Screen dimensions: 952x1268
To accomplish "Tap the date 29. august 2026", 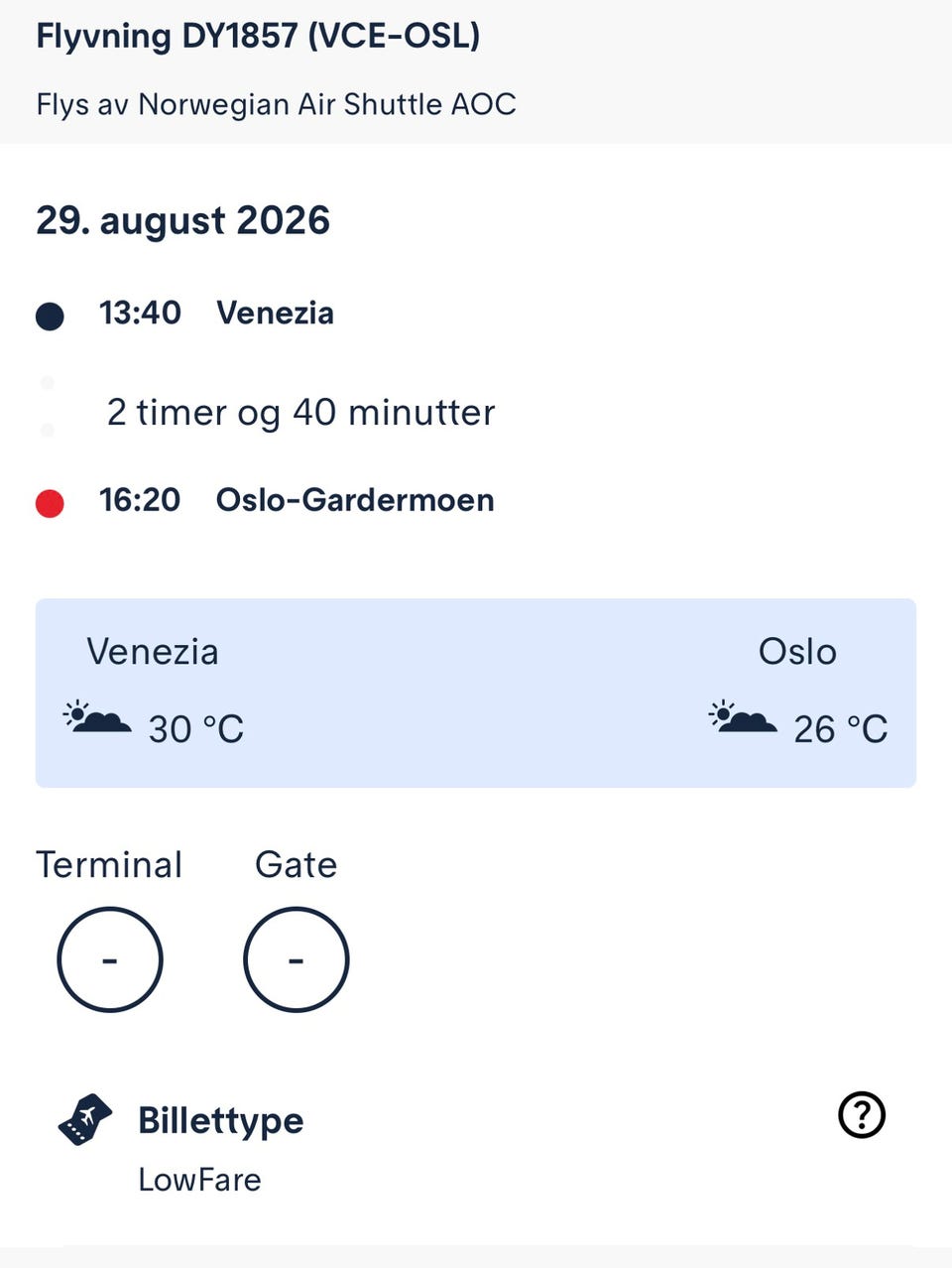I will click(x=182, y=220).
